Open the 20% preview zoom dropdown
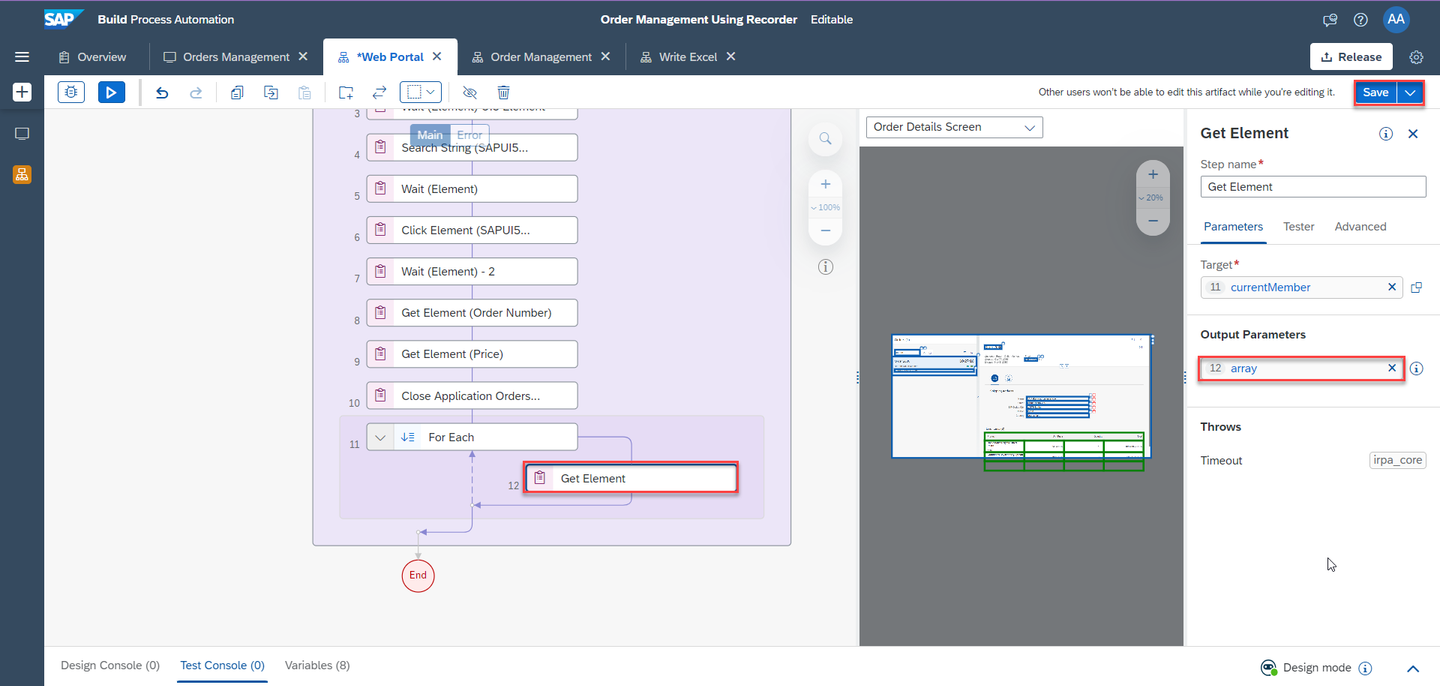1440x686 pixels. pyautogui.click(x=1153, y=198)
